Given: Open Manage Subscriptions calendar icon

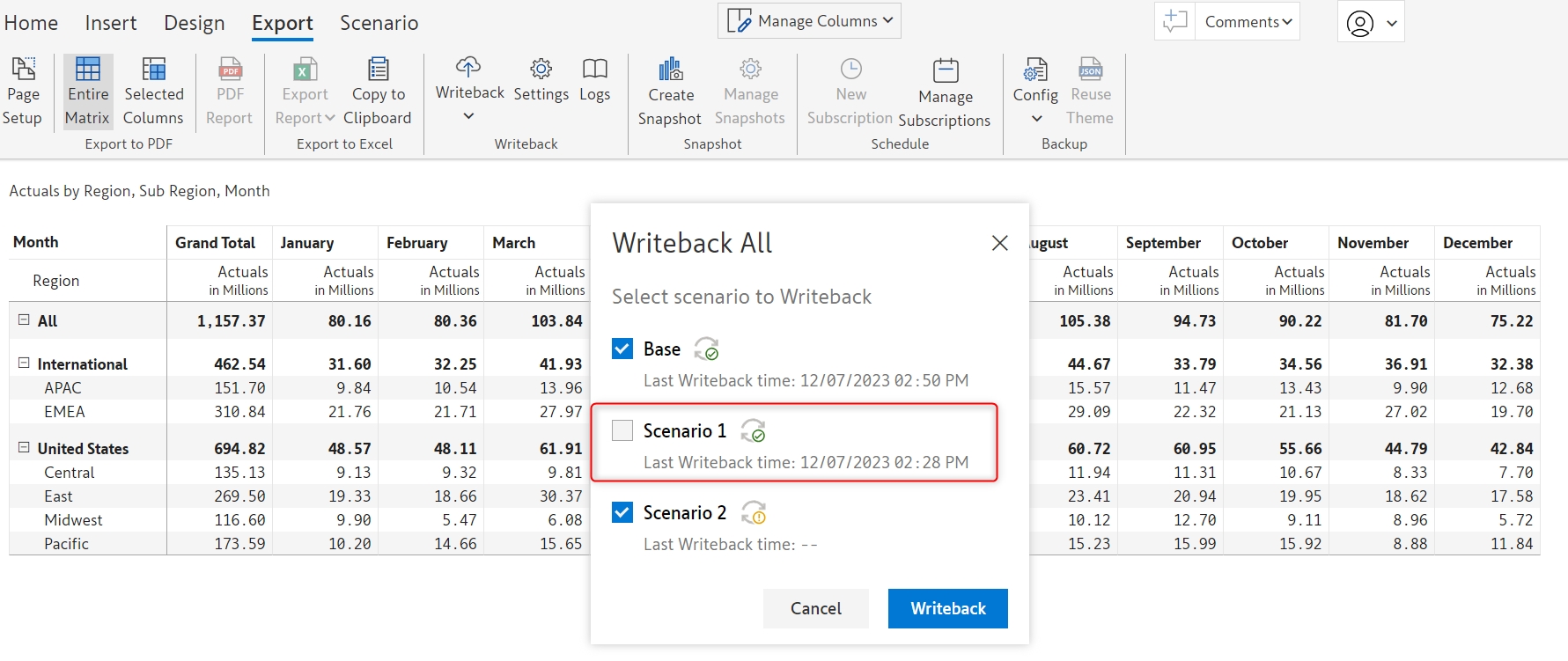Looking at the screenshot, I should (x=946, y=71).
